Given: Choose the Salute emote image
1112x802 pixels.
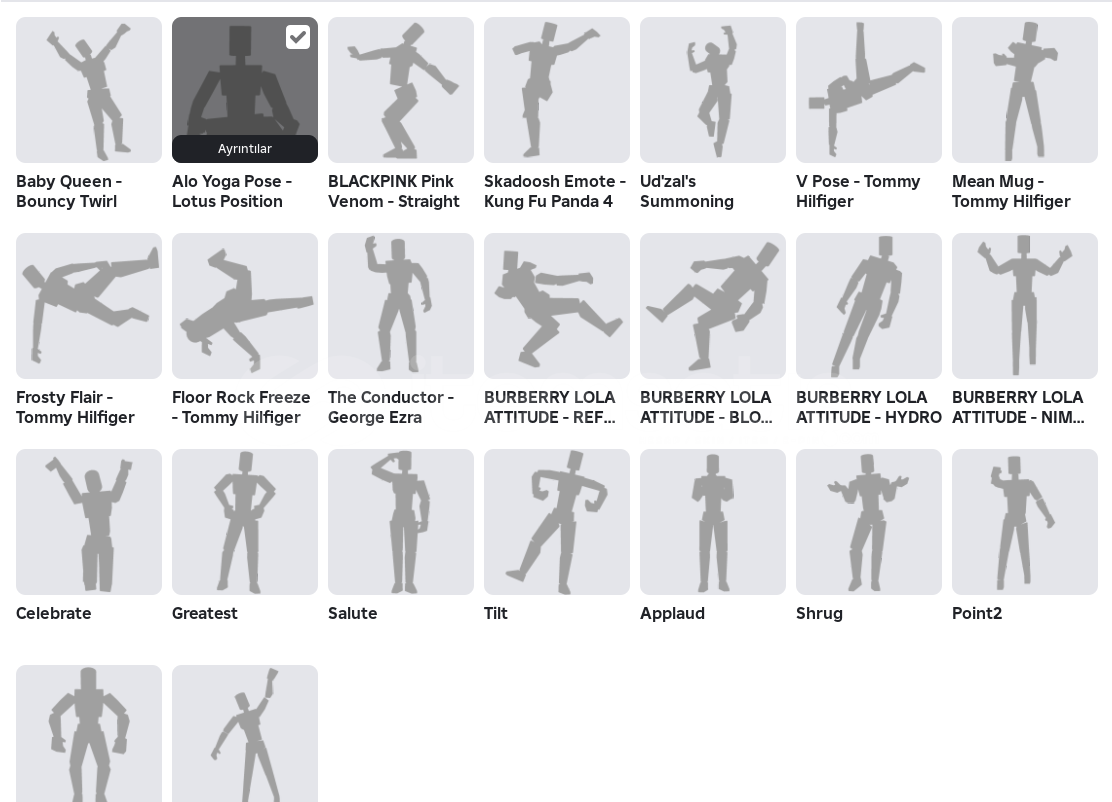Looking at the screenshot, I should coord(401,522).
